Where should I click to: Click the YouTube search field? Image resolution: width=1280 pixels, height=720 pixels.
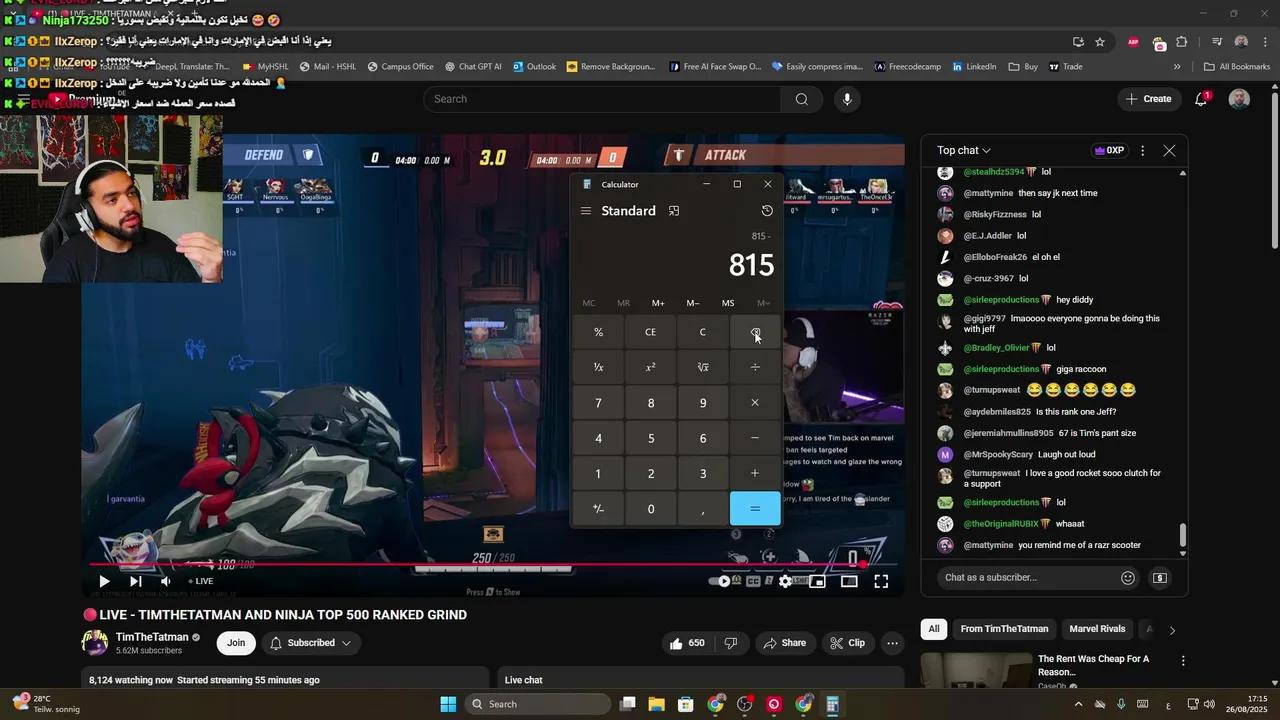(602, 99)
